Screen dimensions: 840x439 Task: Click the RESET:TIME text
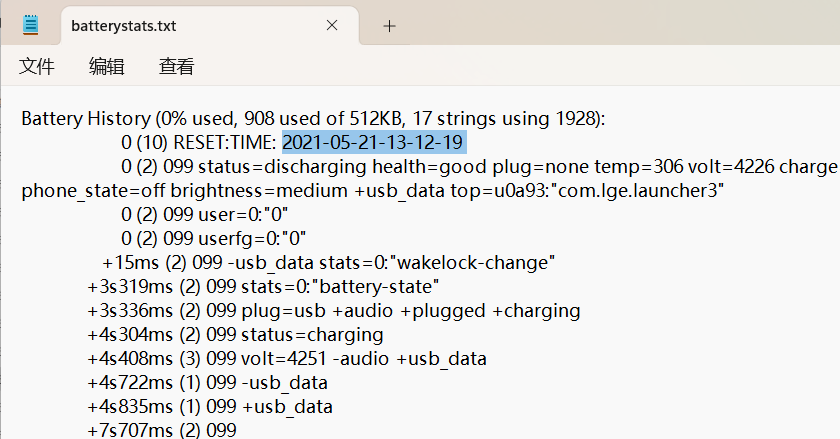click(x=225, y=142)
